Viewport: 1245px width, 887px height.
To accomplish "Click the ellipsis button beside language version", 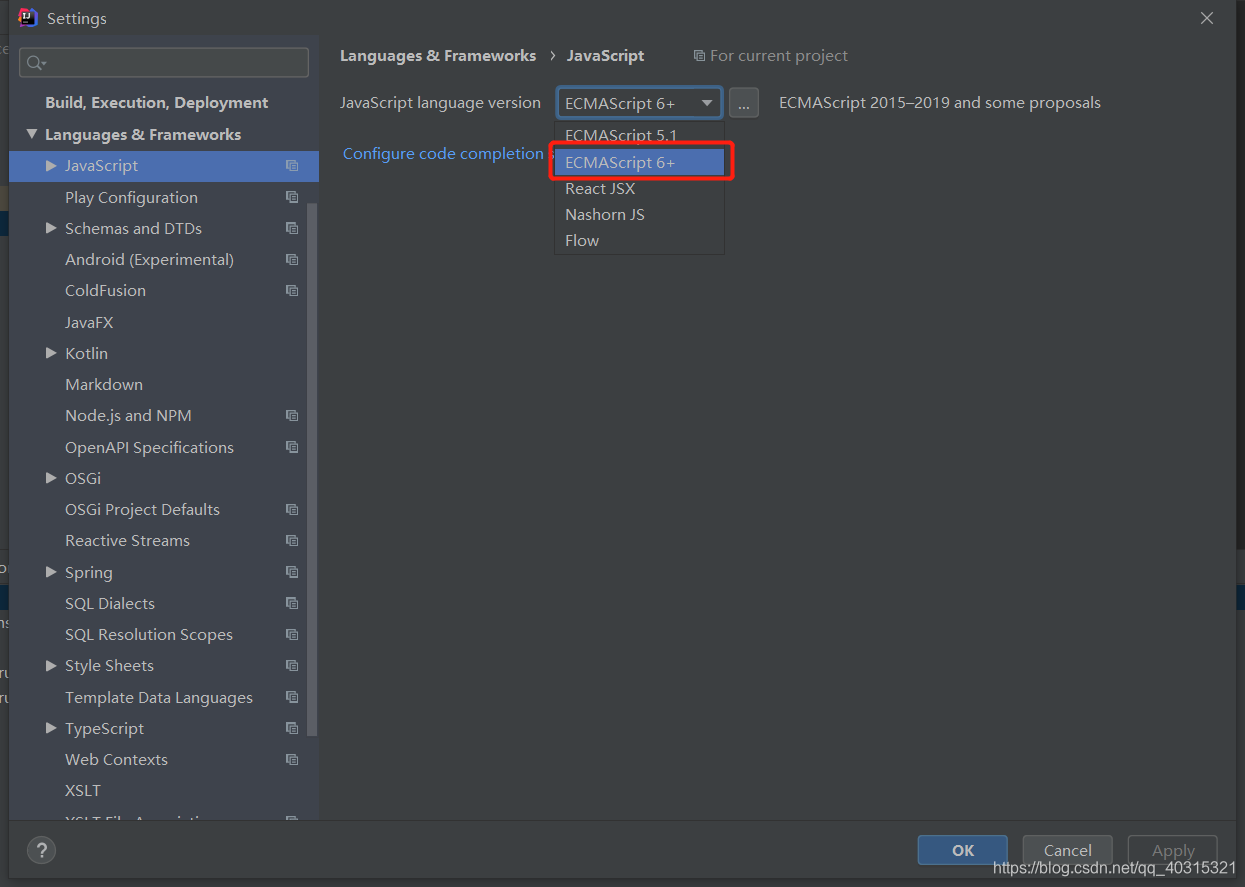I will coord(743,103).
